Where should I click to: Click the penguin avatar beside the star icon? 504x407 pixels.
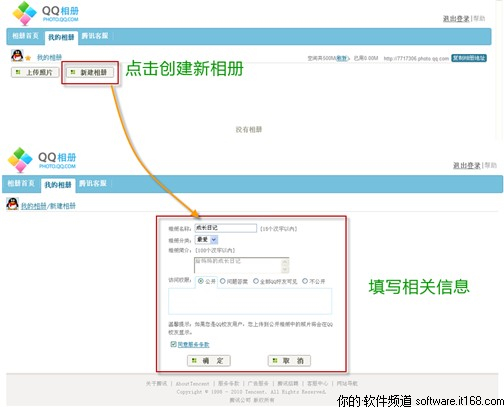[17, 55]
